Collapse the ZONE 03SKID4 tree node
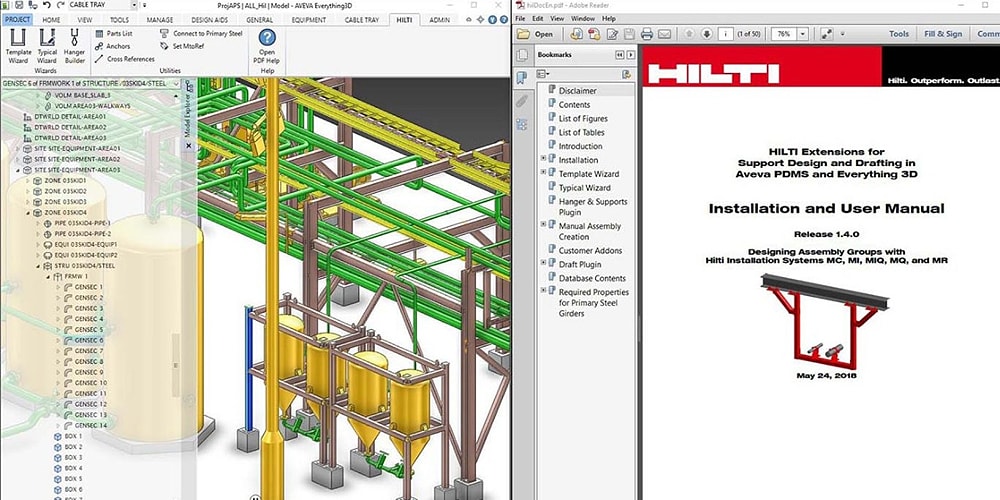The image size is (1000, 500). [27, 212]
